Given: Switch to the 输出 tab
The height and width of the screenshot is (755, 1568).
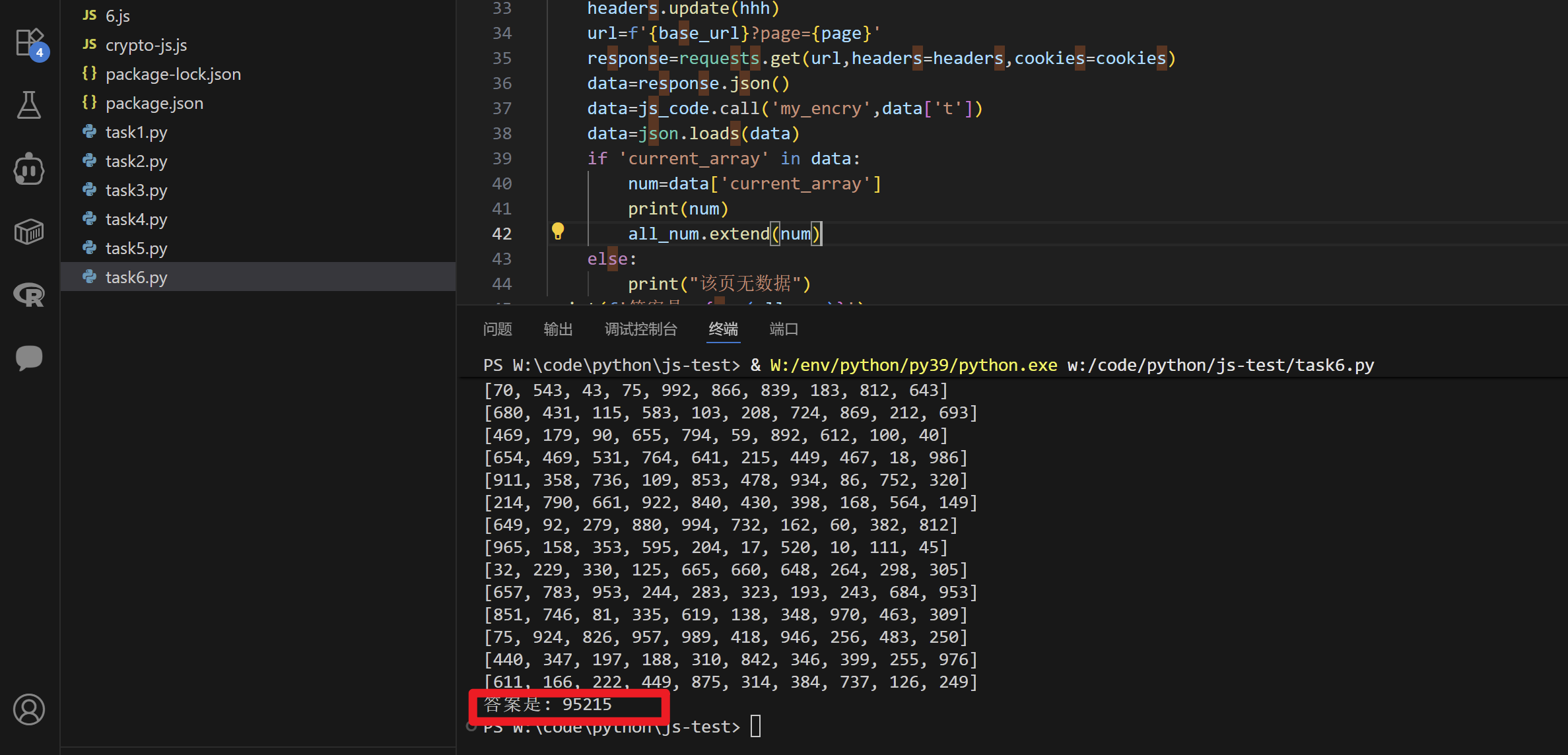Looking at the screenshot, I should tap(558, 329).
